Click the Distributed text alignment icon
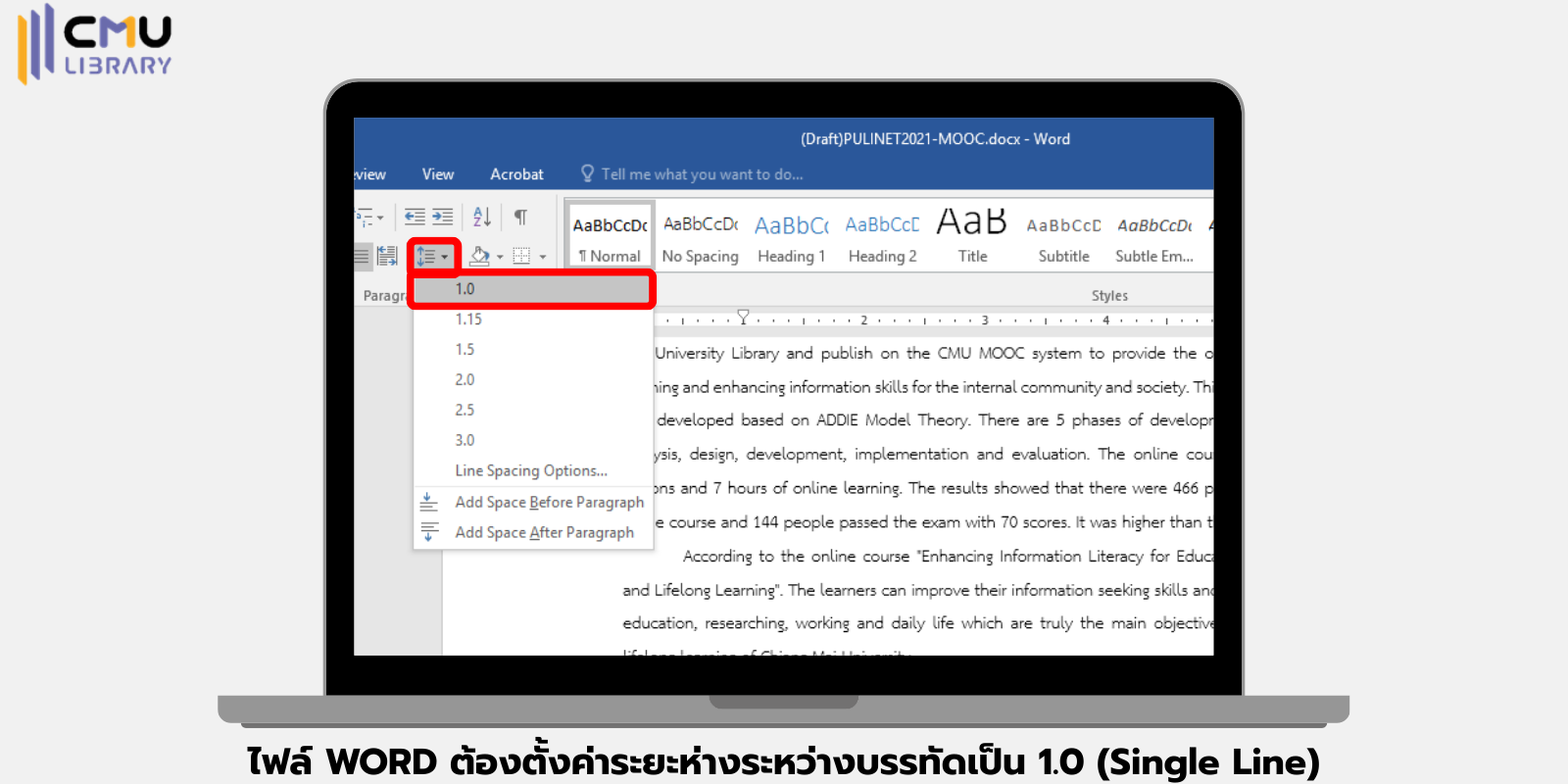 pyautogui.click(x=387, y=257)
